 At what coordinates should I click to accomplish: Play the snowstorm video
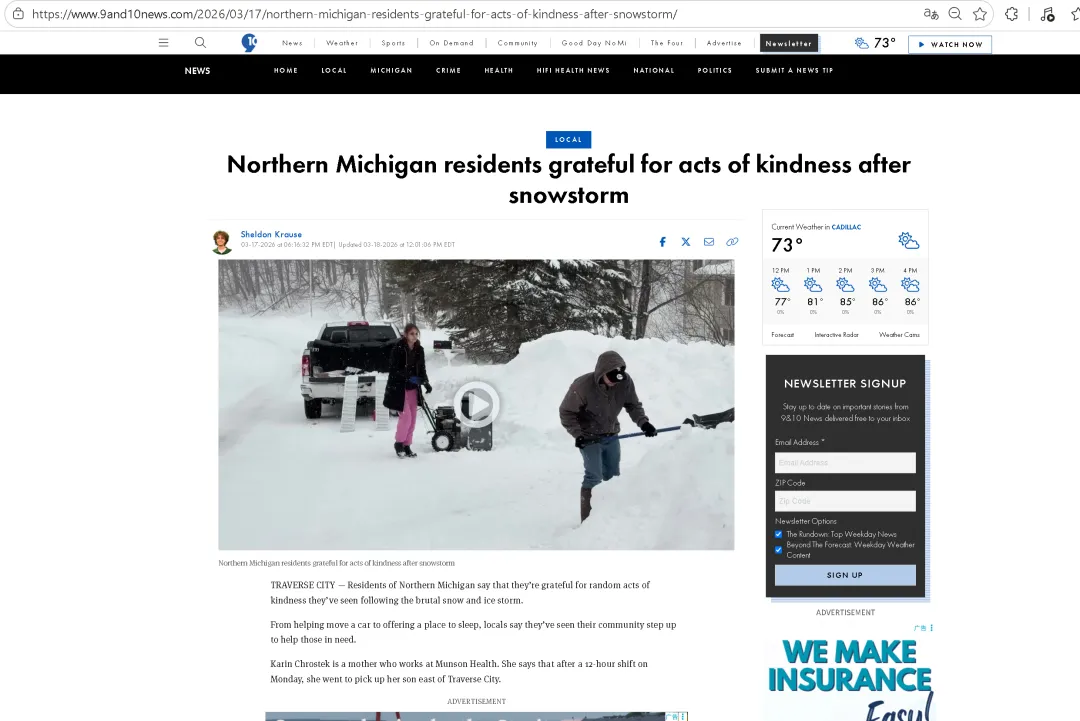pyautogui.click(x=475, y=405)
